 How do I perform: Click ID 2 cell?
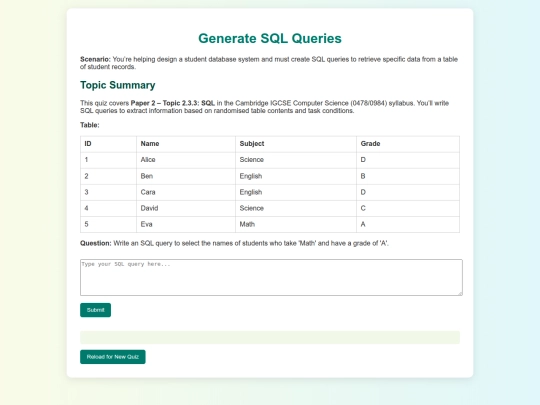[x=108, y=176]
